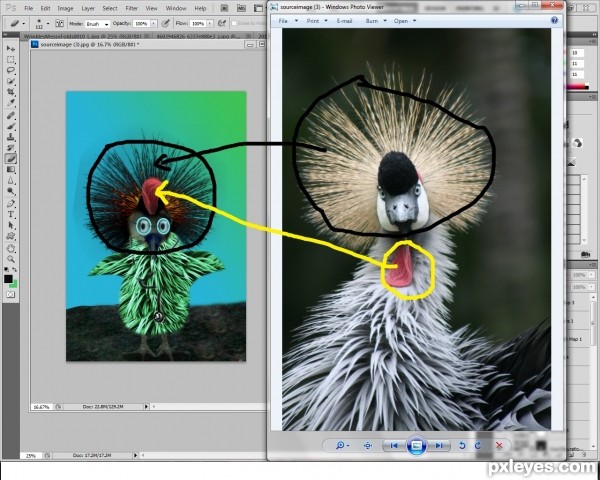Click green background color swatch
This screenshot has width=600, height=480.
(x=14, y=284)
